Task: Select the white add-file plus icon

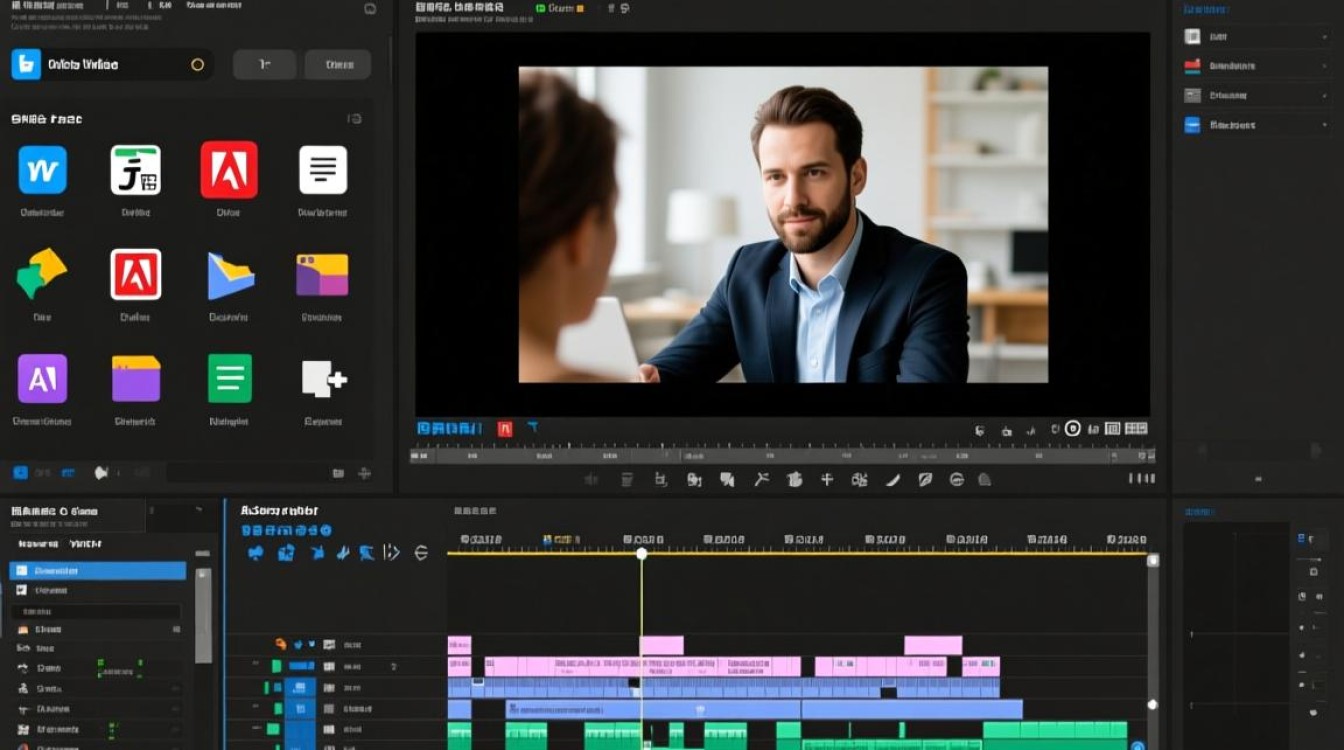Action: 323,380
